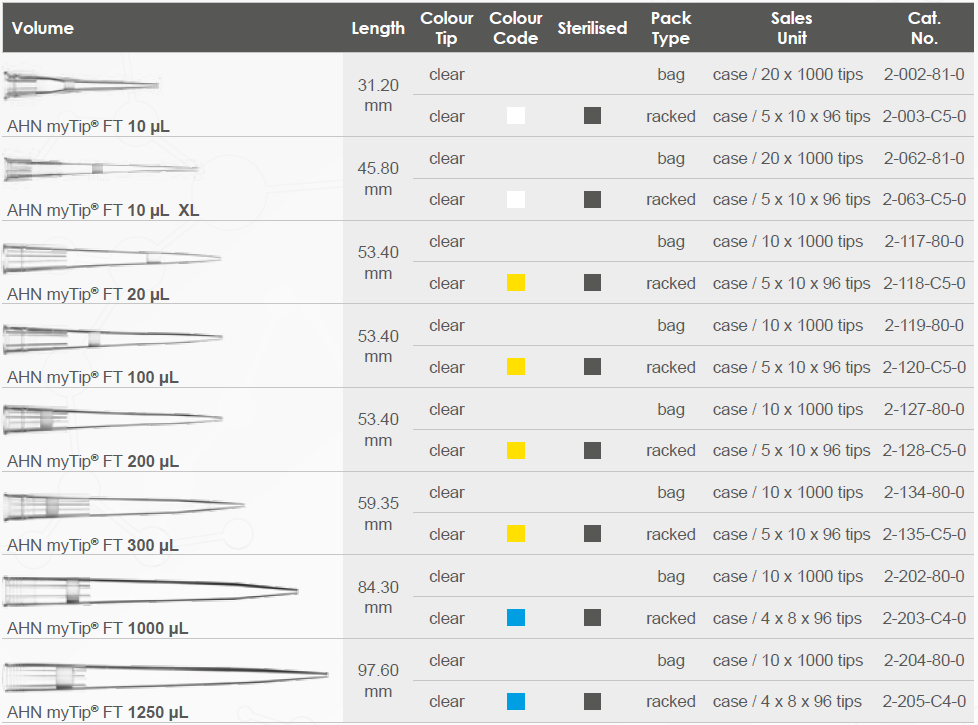The height and width of the screenshot is (725, 978).
Task: Click the "Colour Code" column header
Action: [x=516, y=28]
